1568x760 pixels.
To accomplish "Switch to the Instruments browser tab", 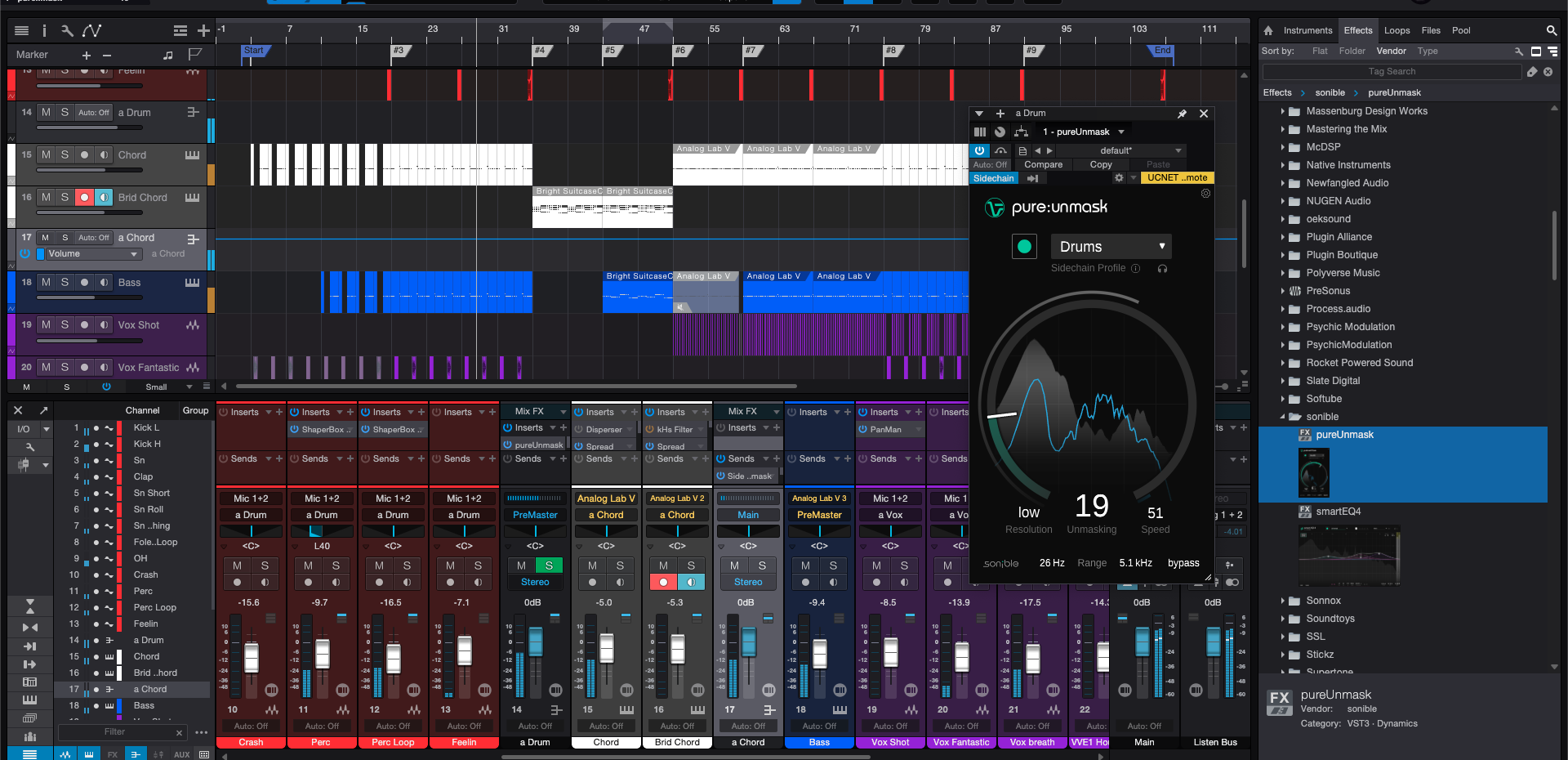I will 1307,30.
